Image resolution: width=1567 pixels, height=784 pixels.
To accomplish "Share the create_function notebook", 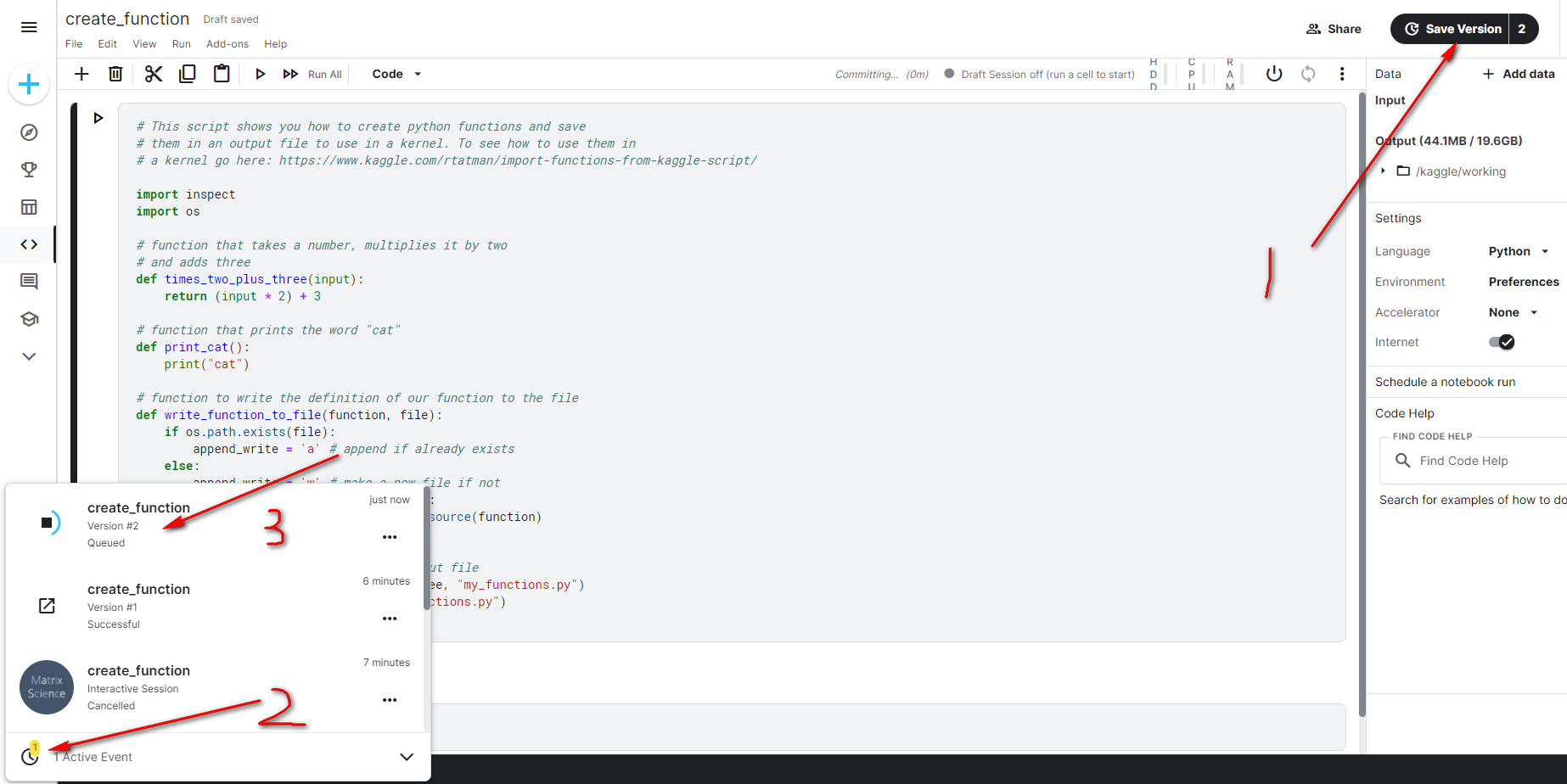I will point(1334,28).
